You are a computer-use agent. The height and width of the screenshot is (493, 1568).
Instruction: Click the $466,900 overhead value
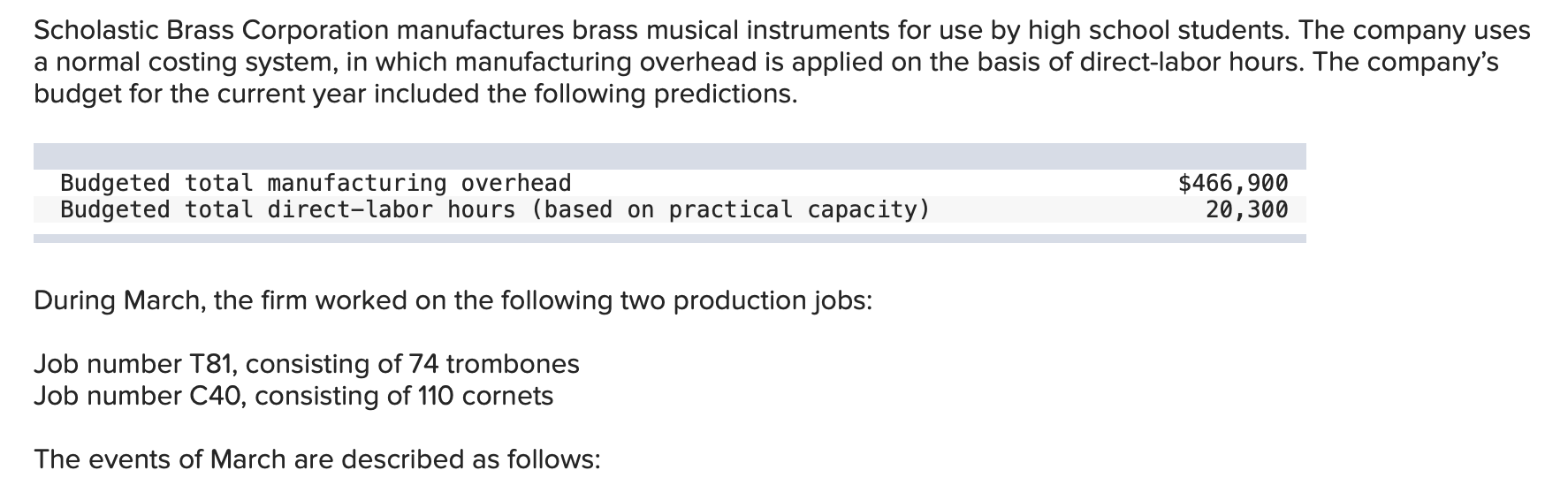[x=1233, y=183]
